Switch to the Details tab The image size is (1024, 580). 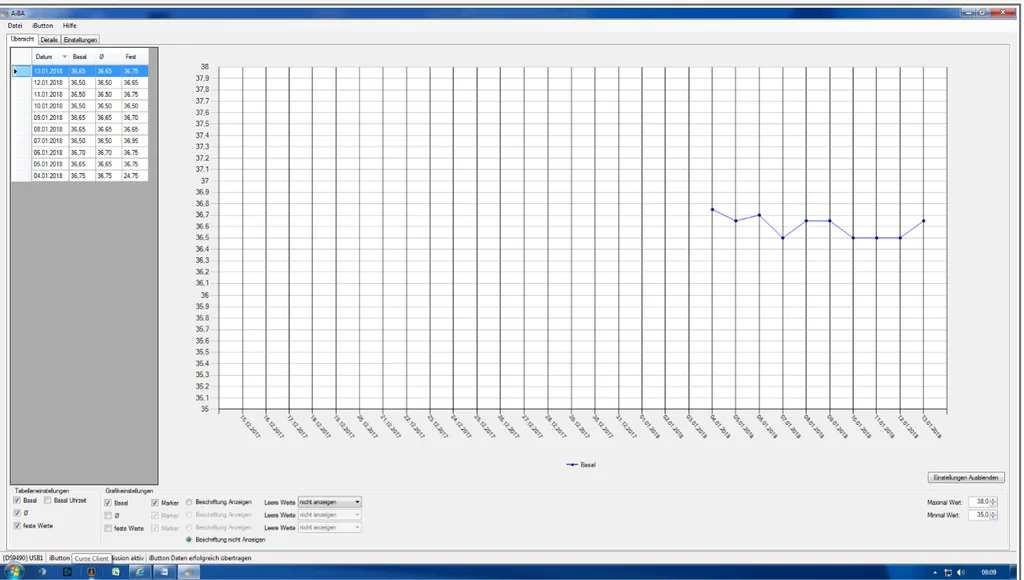pos(49,40)
